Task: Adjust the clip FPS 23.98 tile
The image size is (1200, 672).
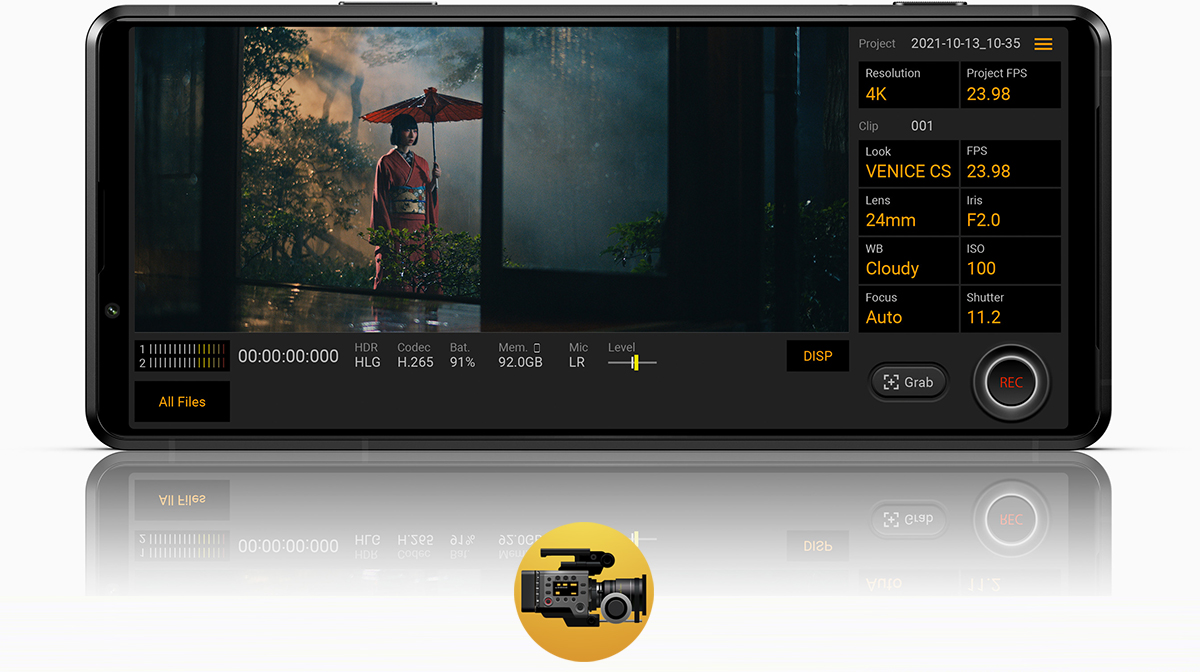Action: pos(1010,163)
